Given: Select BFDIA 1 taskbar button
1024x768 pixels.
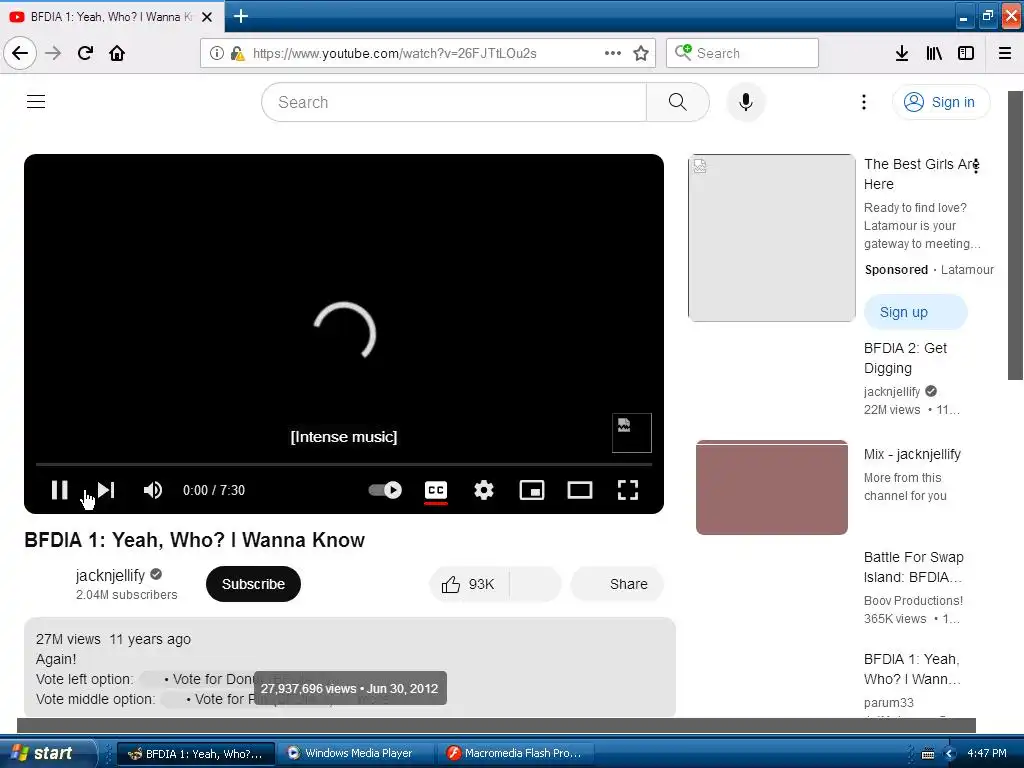Looking at the screenshot, I should [x=195, y=753].
